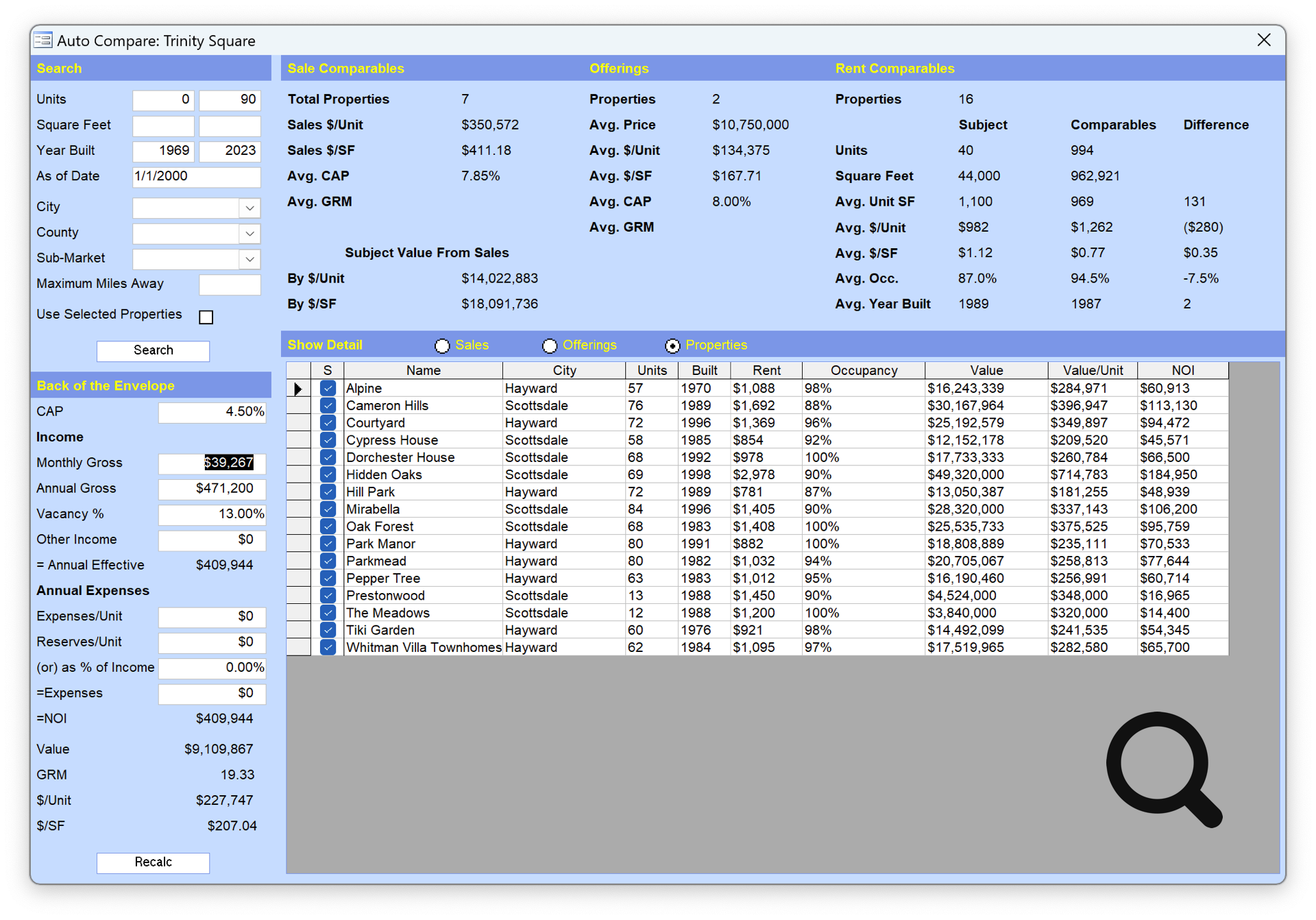Click the Annual Gross field
The image size is (1316, 920).
point(212,489)
